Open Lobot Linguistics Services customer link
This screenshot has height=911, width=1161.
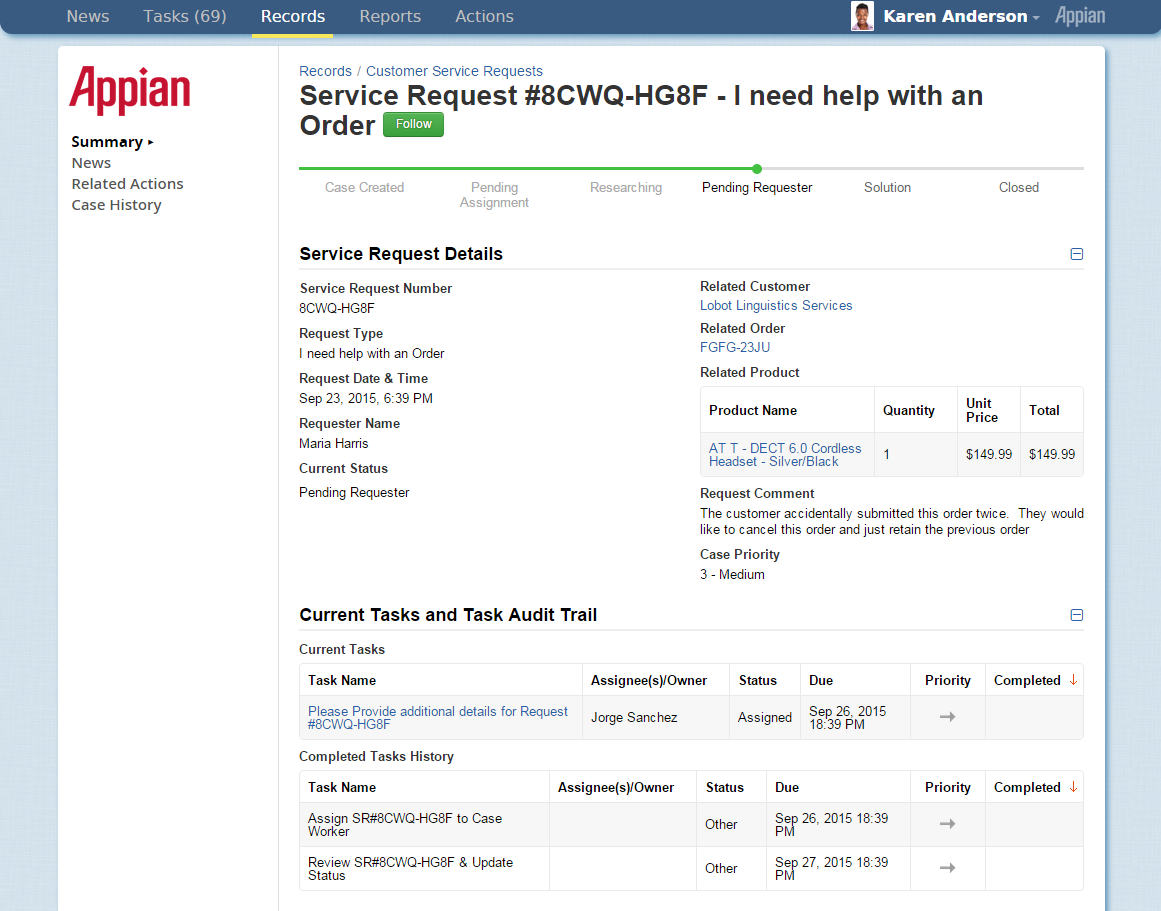click(x=776, y=305)
